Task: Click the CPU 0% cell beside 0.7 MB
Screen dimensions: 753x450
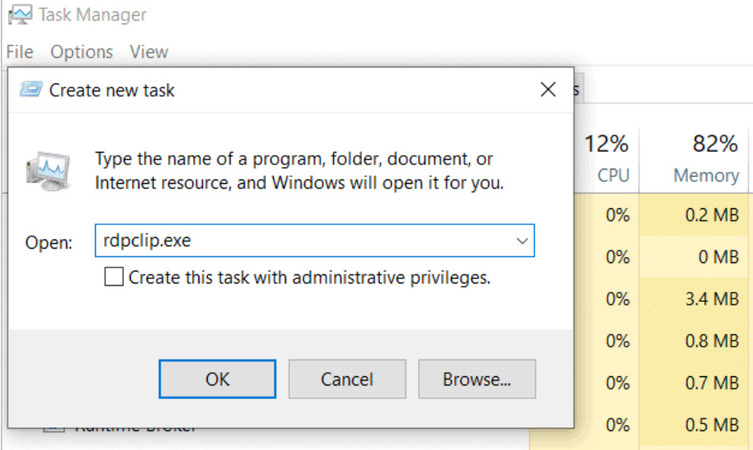Action: point(607,383)
